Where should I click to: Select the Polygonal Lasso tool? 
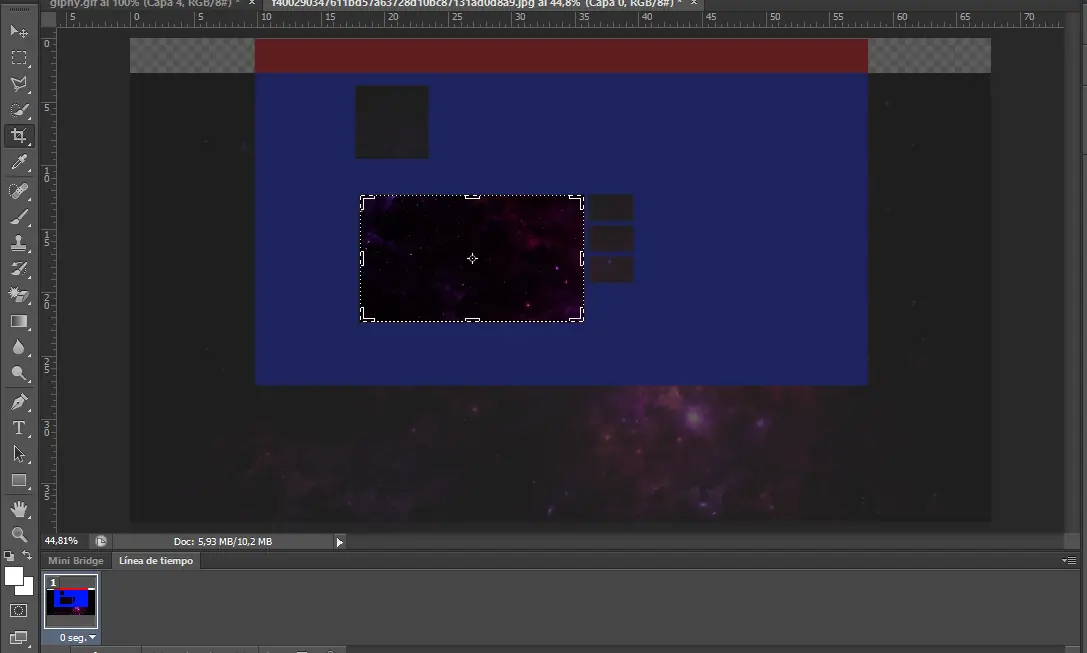point(19,84)
